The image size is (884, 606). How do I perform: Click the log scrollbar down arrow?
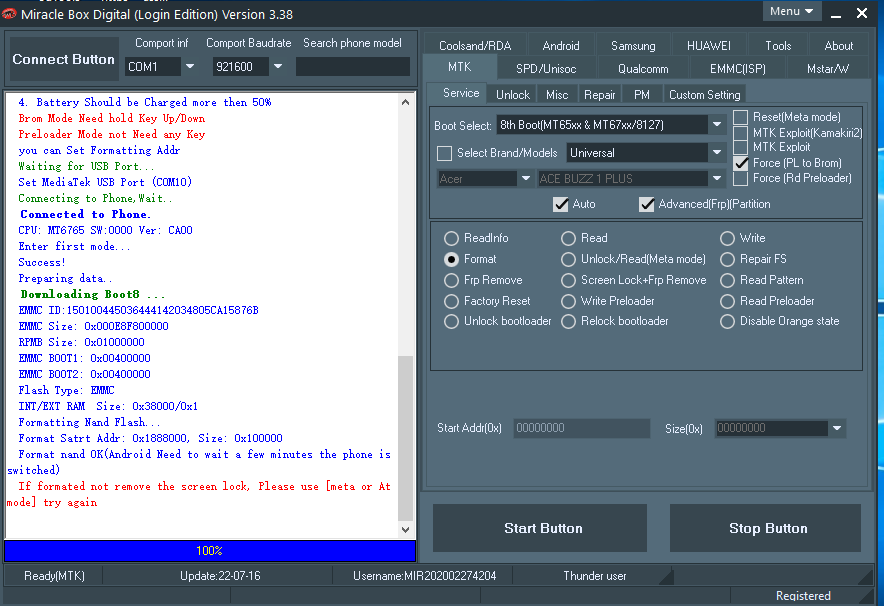pos(405,529)
